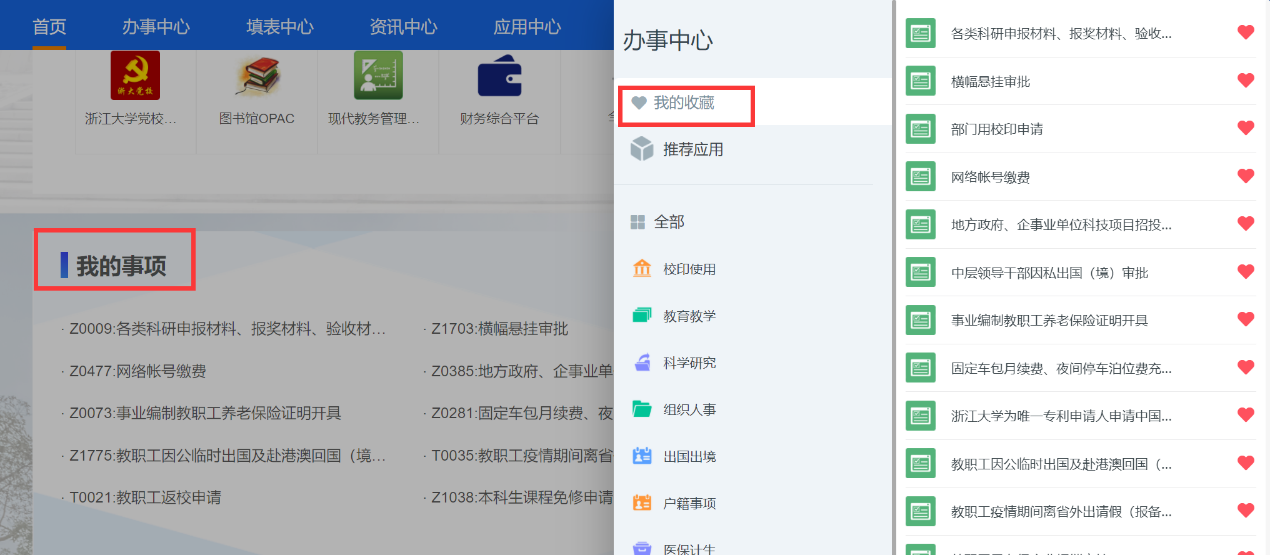Open T0035:教职工疫情期间离省 link

click(x=521, y=455)
